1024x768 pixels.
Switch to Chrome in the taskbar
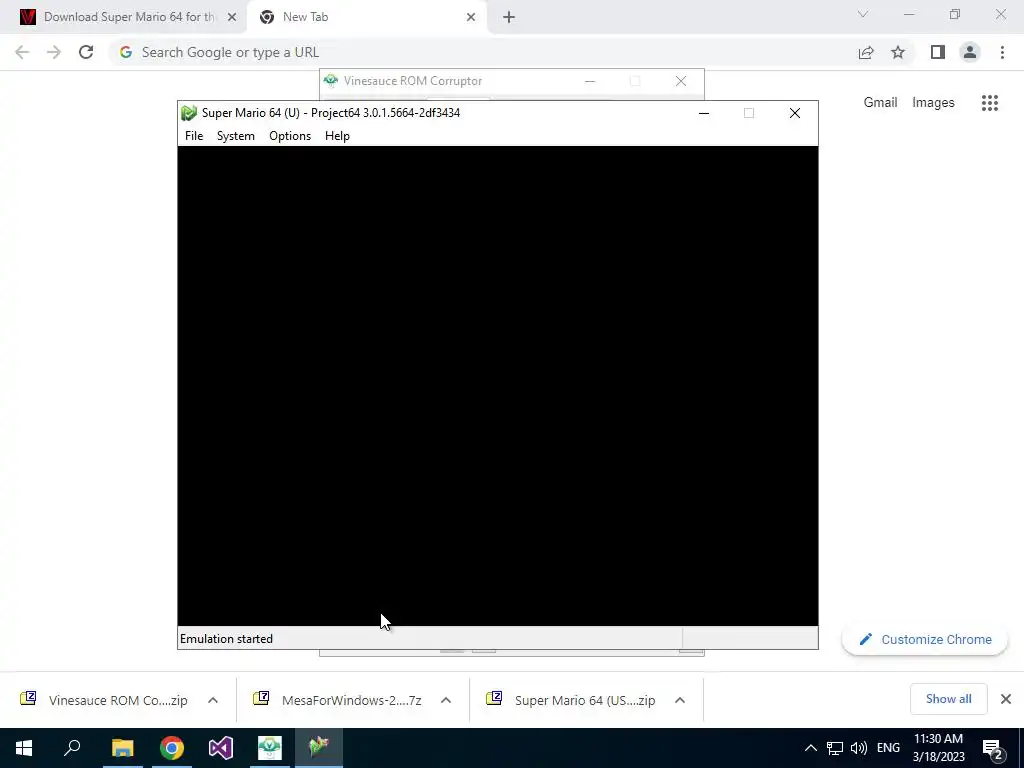172,748
